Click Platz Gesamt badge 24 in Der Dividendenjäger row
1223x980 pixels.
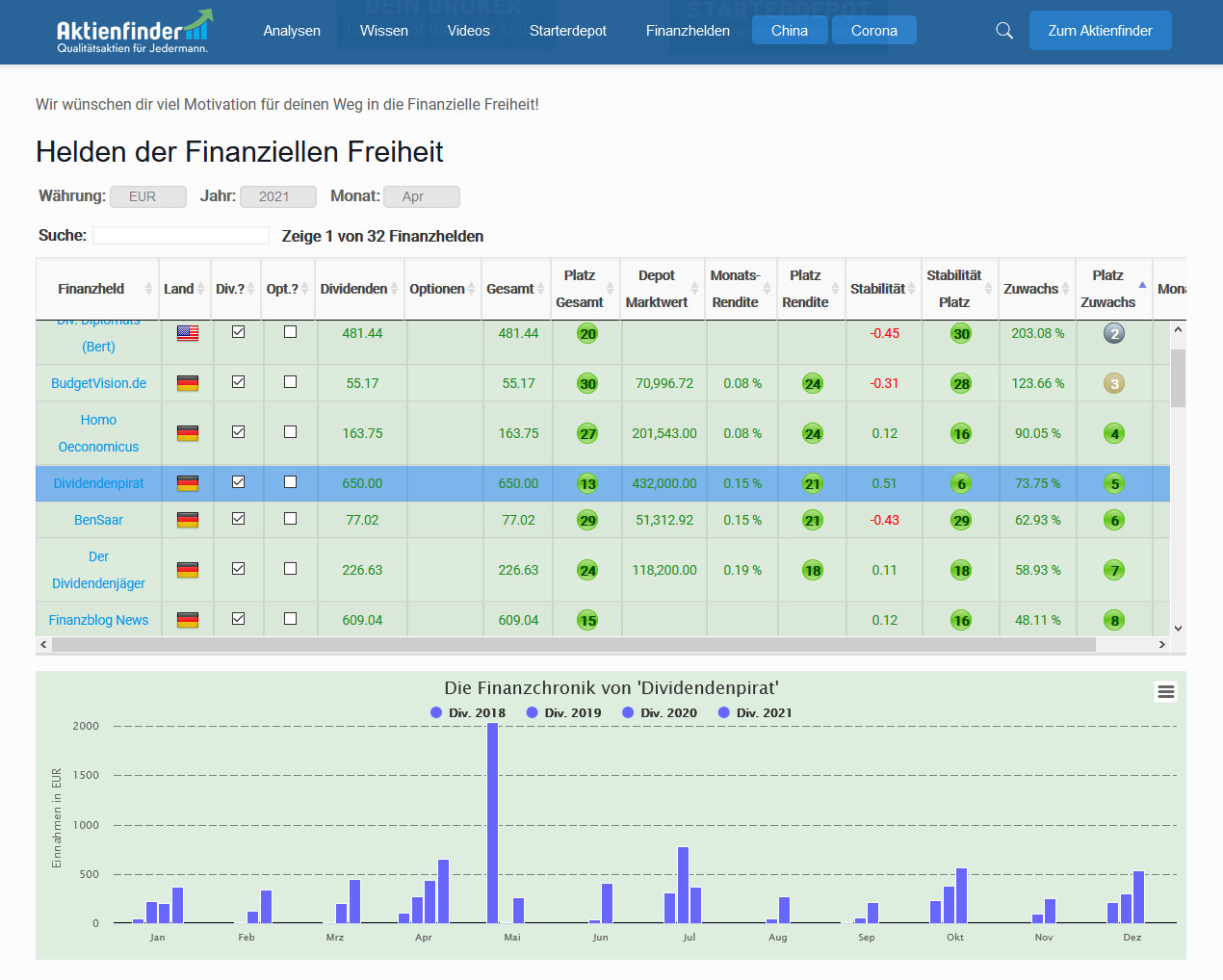click(x=587, y=570)
